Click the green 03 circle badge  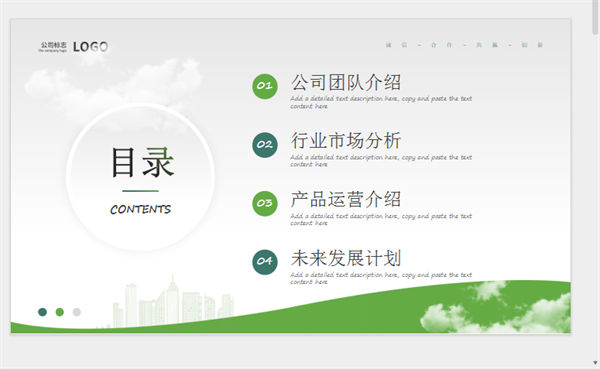265,204
